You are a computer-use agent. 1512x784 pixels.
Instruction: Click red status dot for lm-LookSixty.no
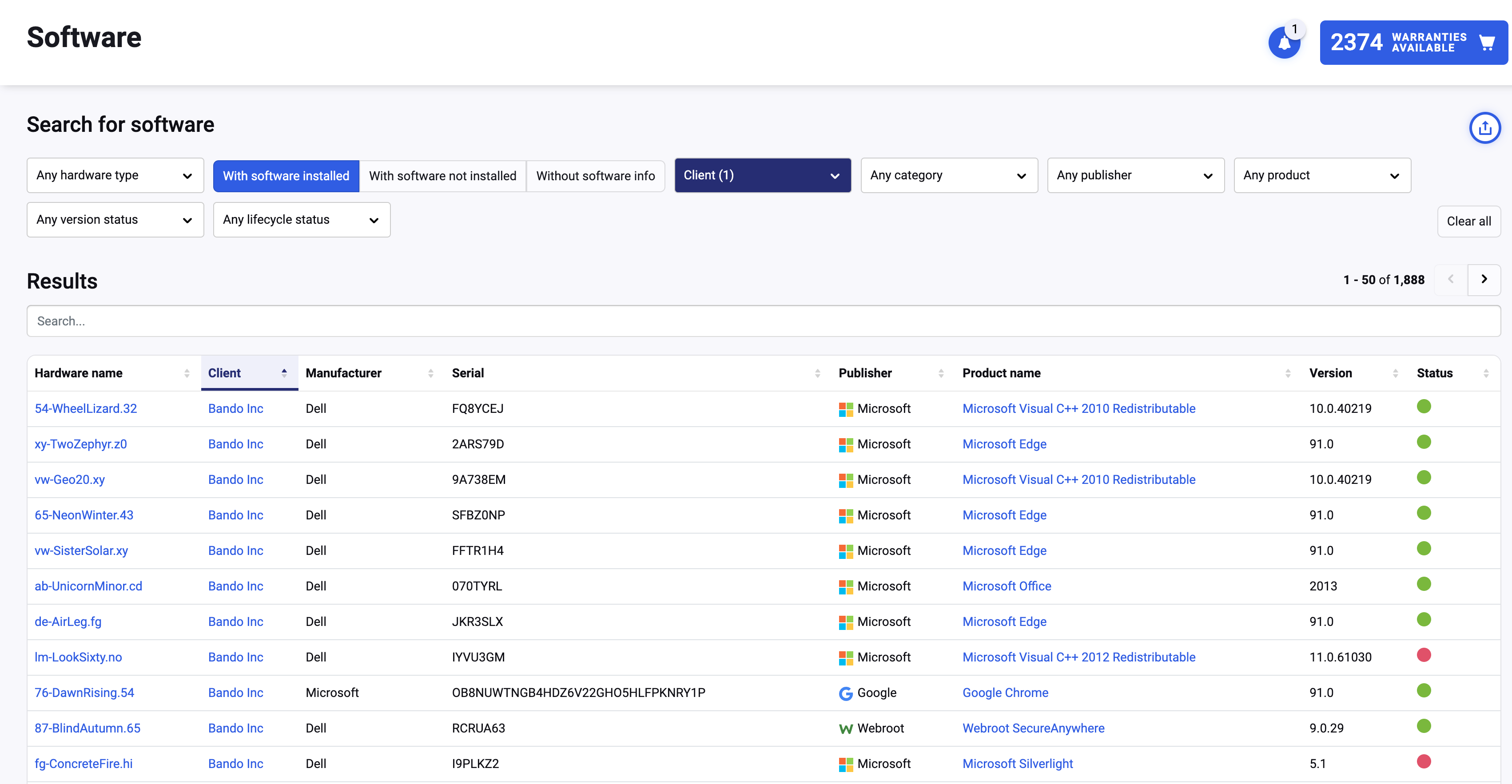click(1424, 655)
